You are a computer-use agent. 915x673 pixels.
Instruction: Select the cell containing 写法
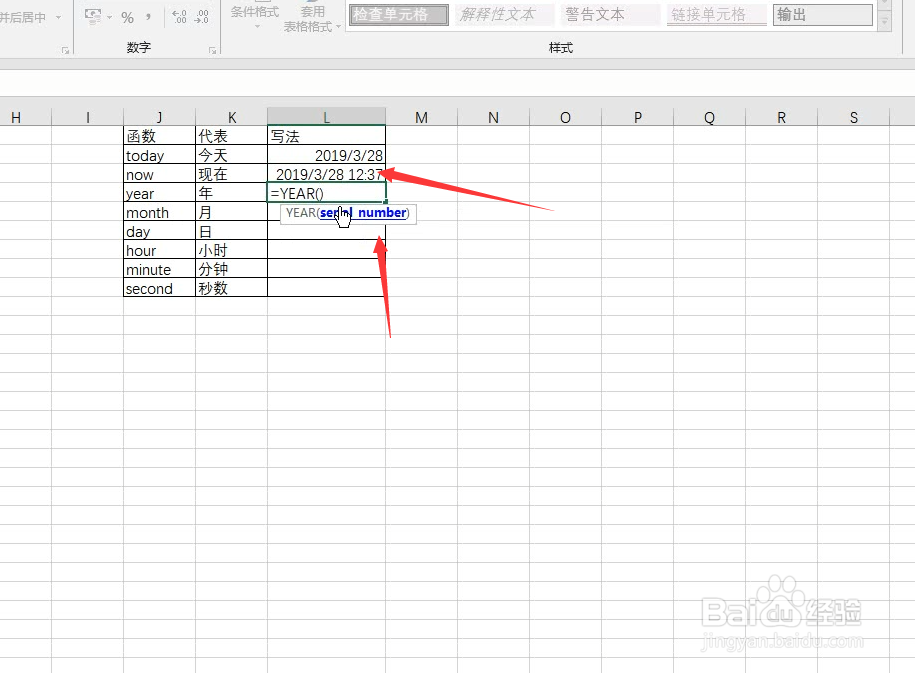click(x=326, y=136)
